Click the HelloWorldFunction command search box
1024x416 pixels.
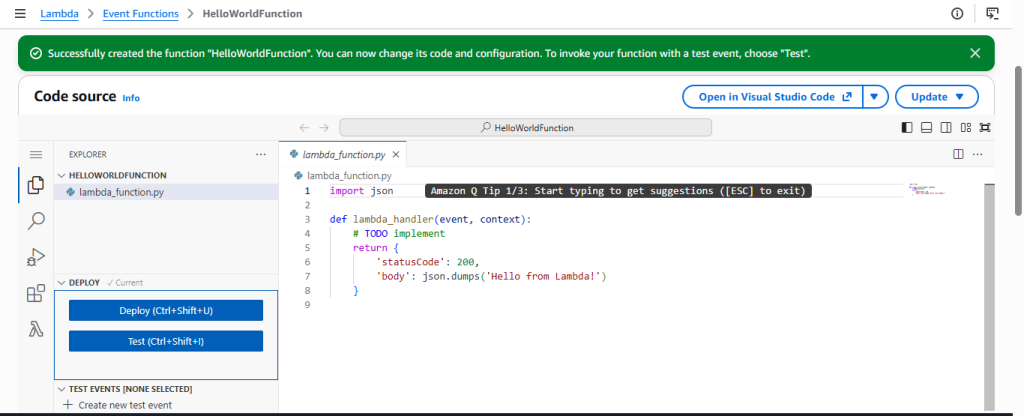coord(526,127)
